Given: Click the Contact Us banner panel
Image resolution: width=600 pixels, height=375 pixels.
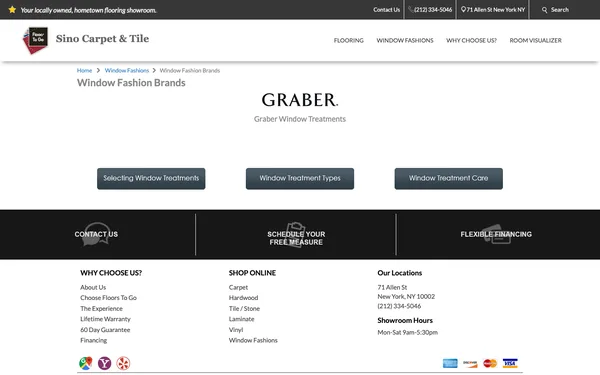Looking at the screenshot, I should pyautogui.click(x=96, y=234).
